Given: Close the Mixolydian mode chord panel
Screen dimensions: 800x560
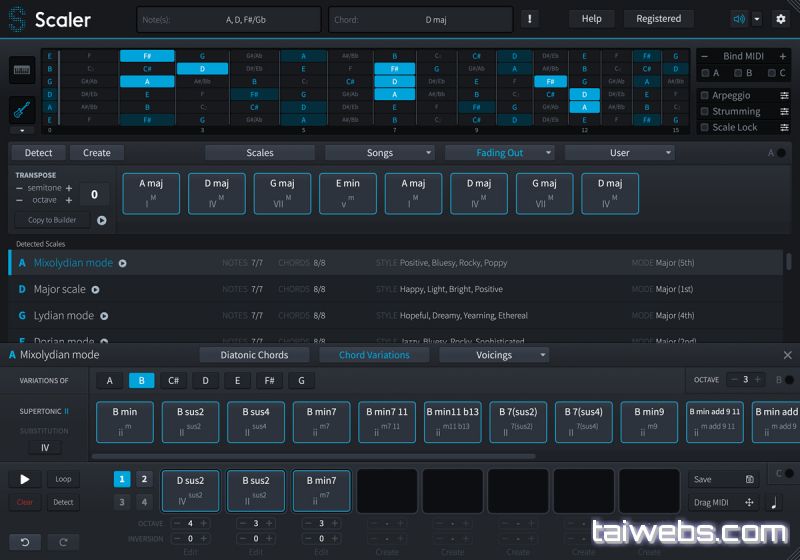Looking at the screenshot, I should point(788,355).
